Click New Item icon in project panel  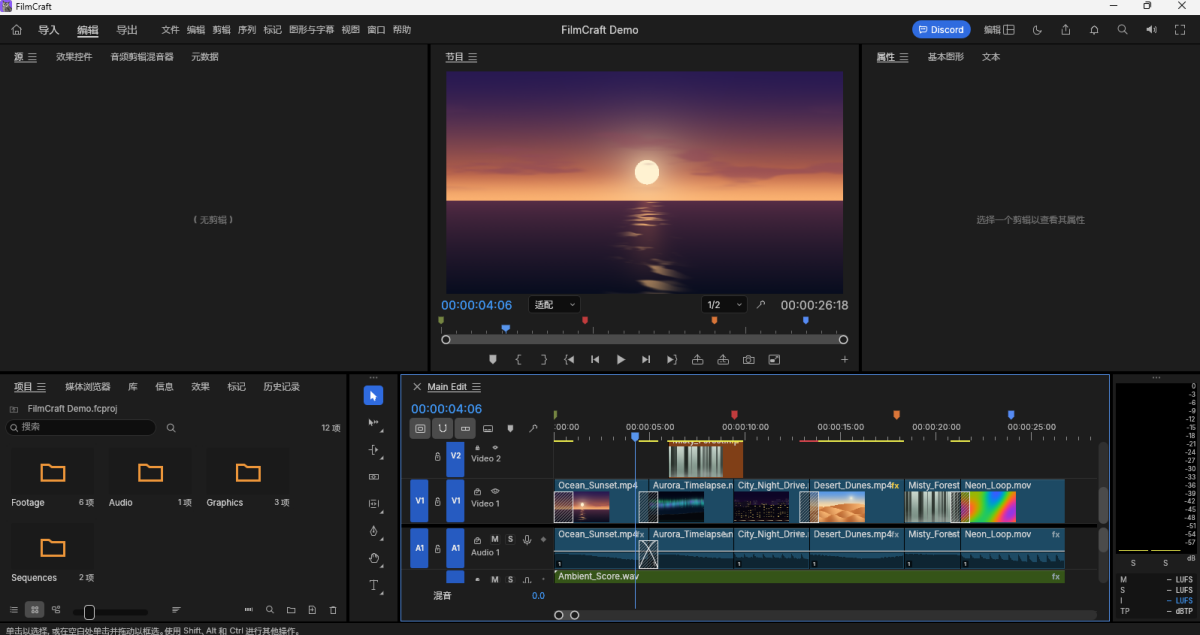(x=312, y=610)
